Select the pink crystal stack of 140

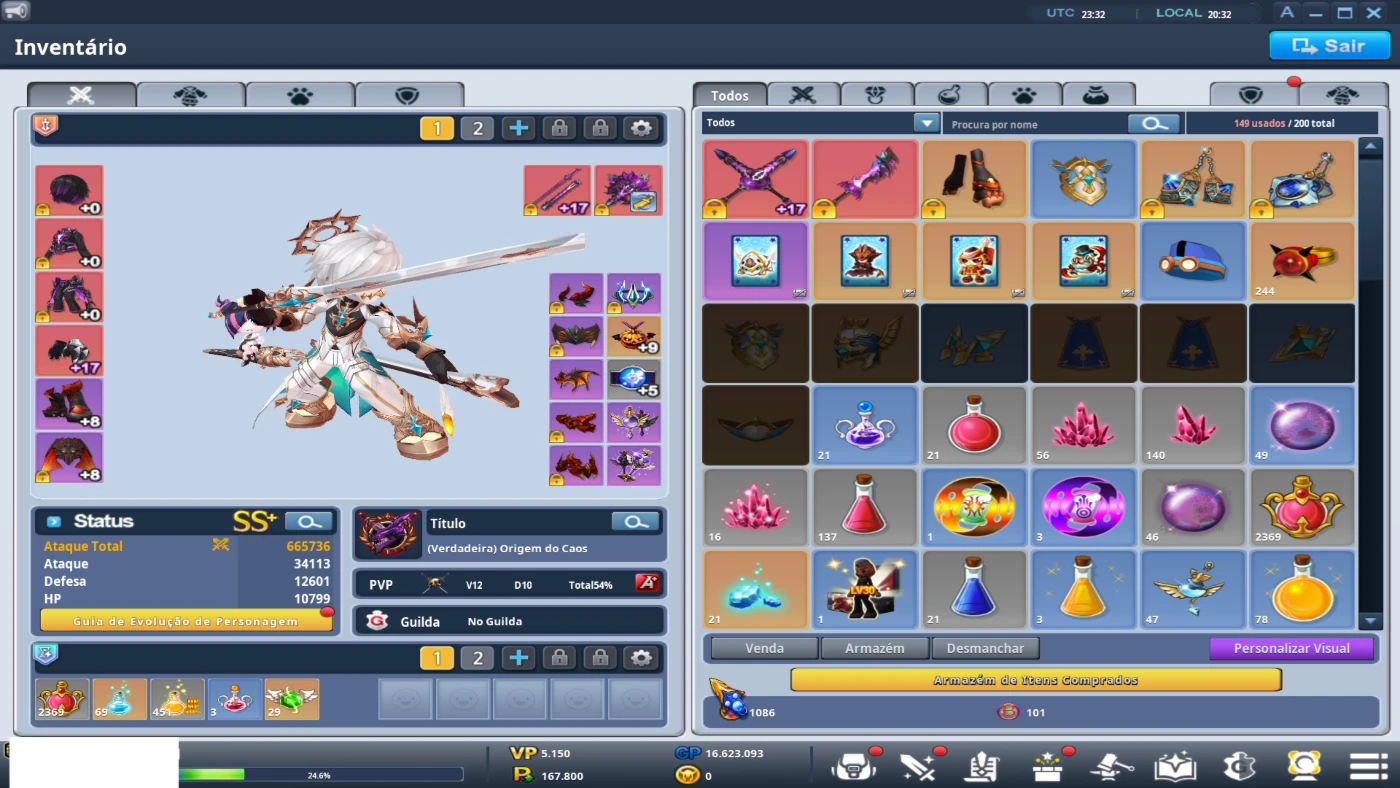[1193, 425]
